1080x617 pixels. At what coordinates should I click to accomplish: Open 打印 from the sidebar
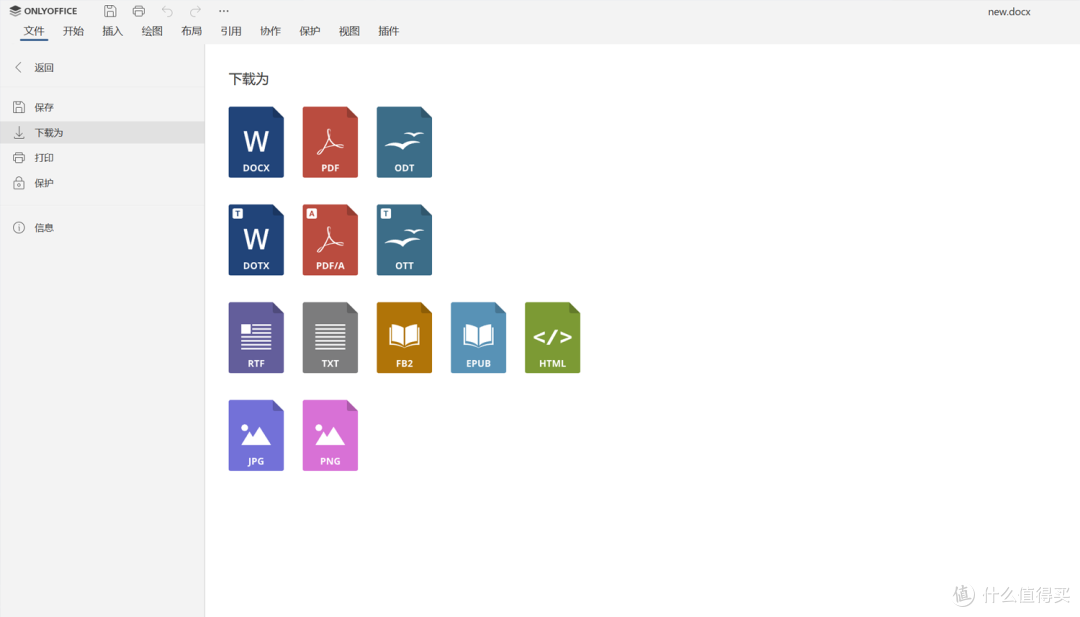click(x=102, y=158)
